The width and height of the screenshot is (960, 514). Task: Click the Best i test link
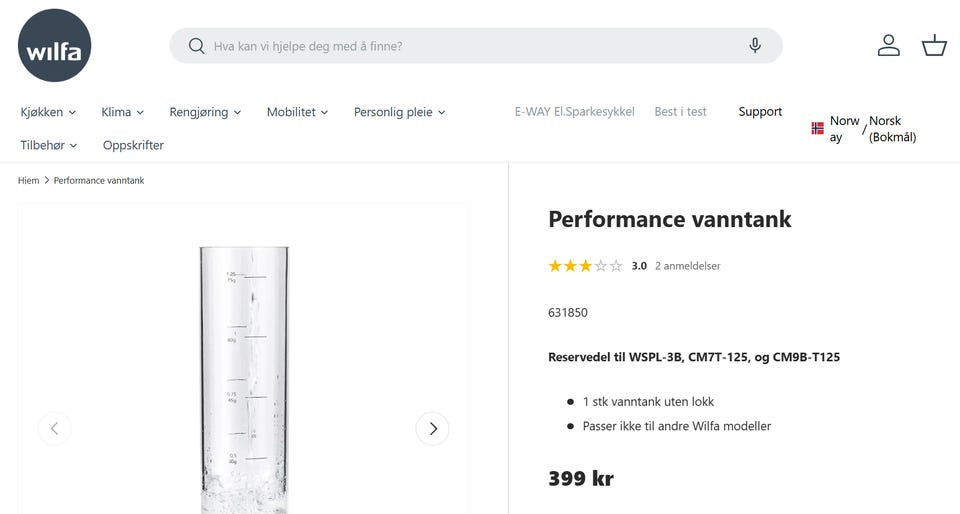tap(680, 112)
